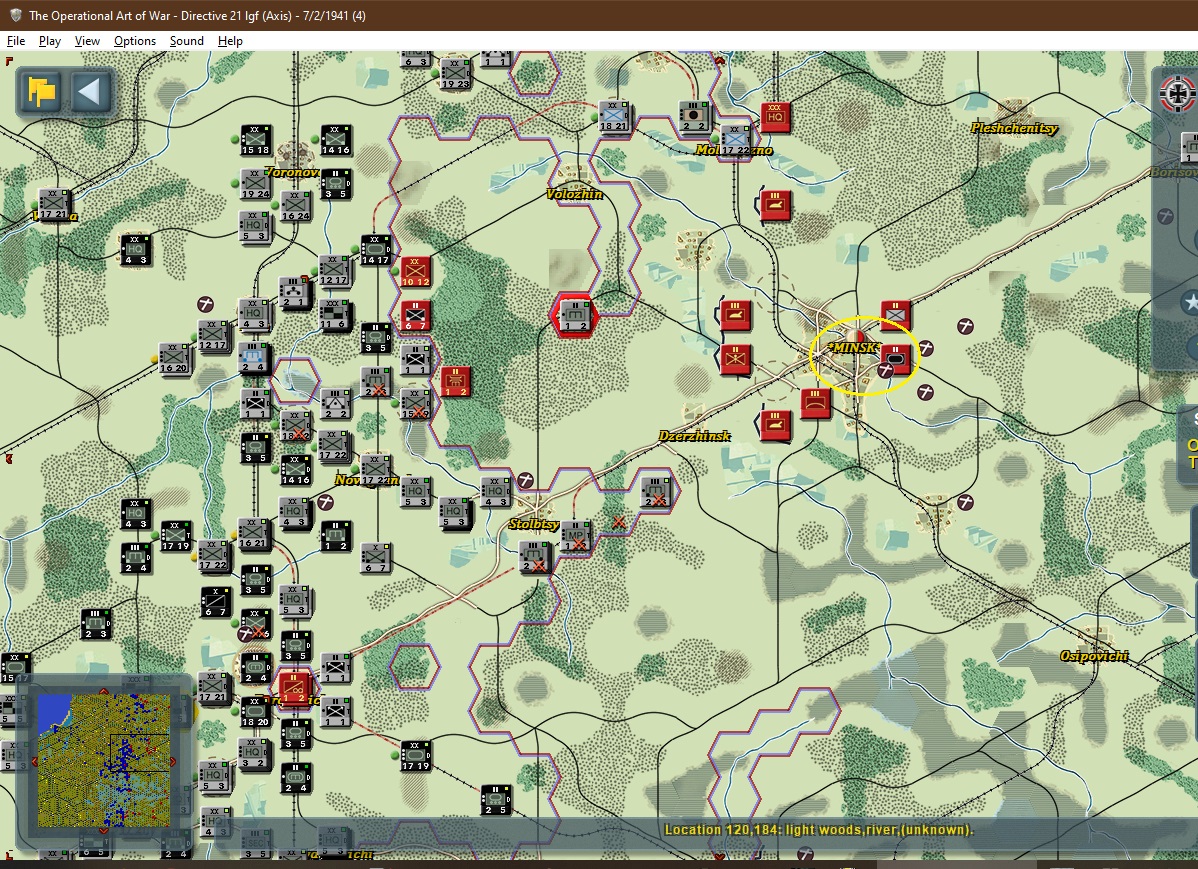Click the minimap overview

tap(105, 760)
